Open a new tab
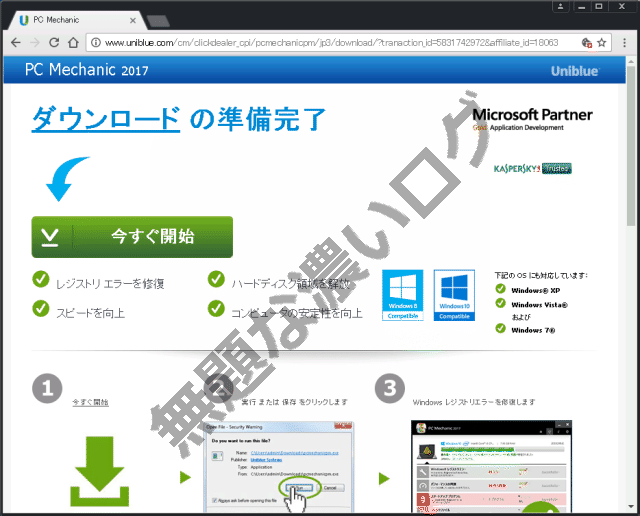The image size is (640, 516). click(158, 21)
